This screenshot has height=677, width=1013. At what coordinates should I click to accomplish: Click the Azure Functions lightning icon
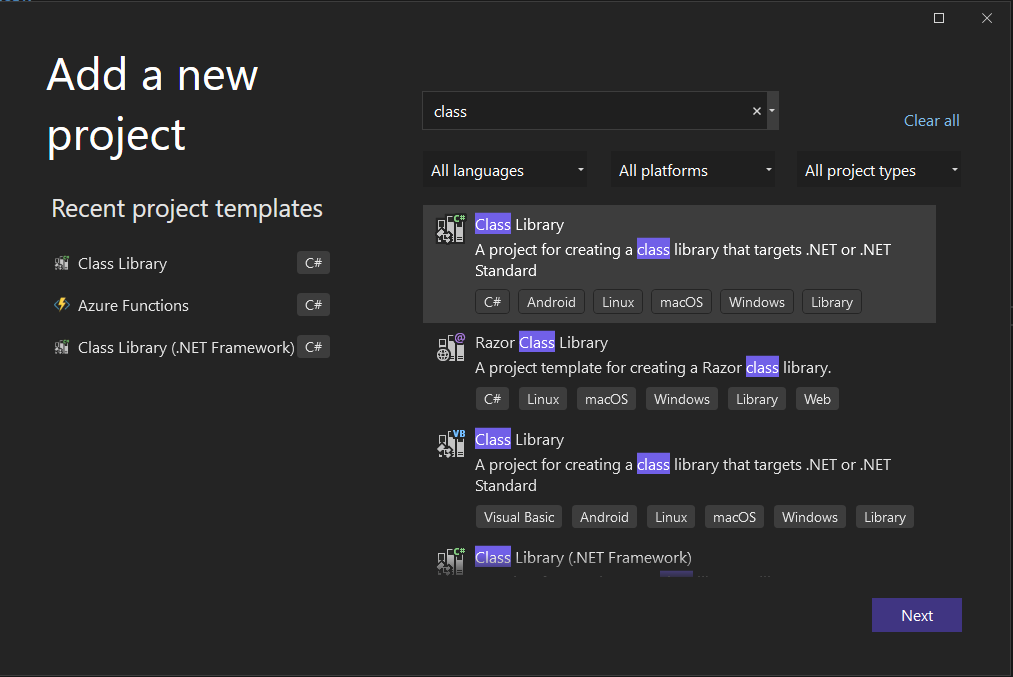[62, 305]
